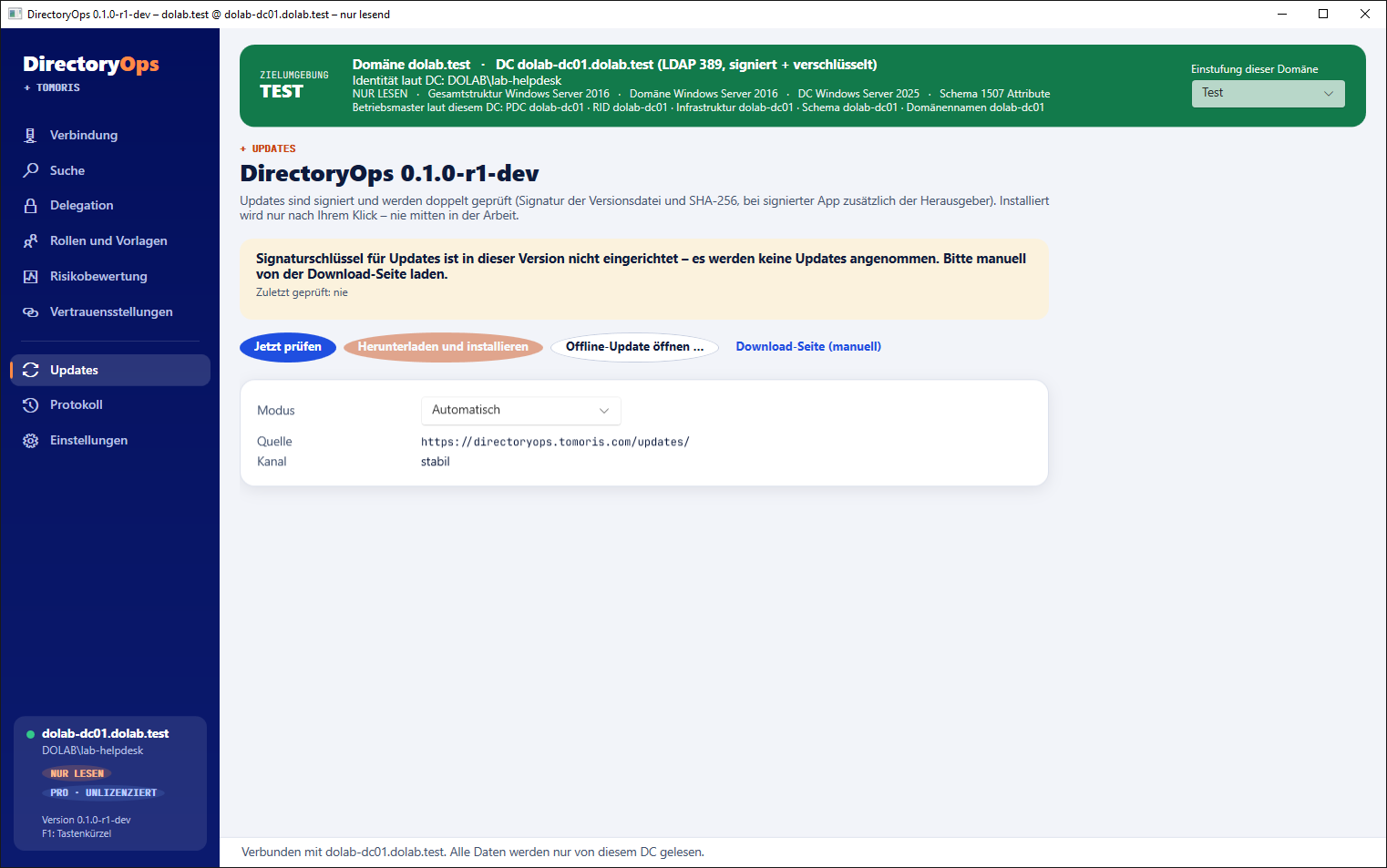Viewport: 1387px width, 868px height.
Task: Click the Suche magnifier icon
Action: tap(30, 170)
